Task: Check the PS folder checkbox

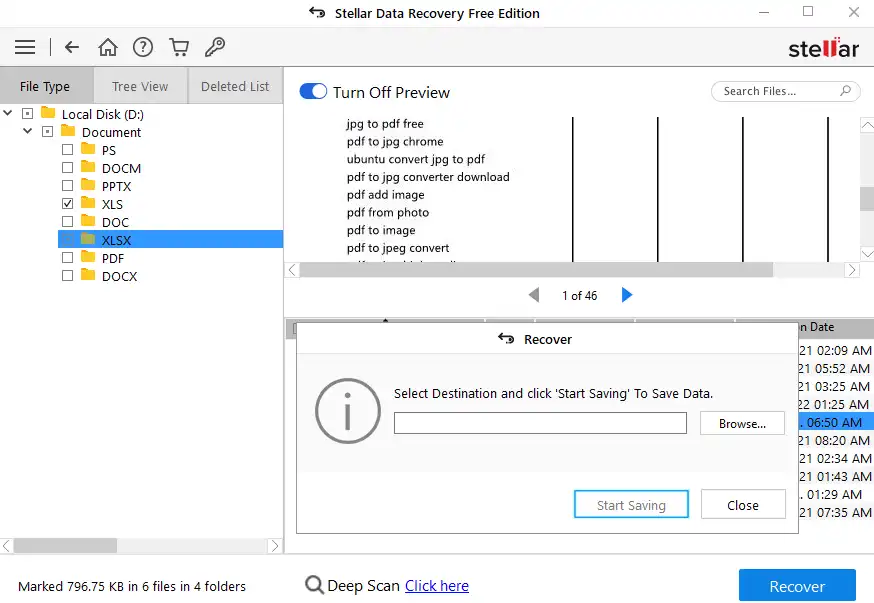Action: pos(67,150)
